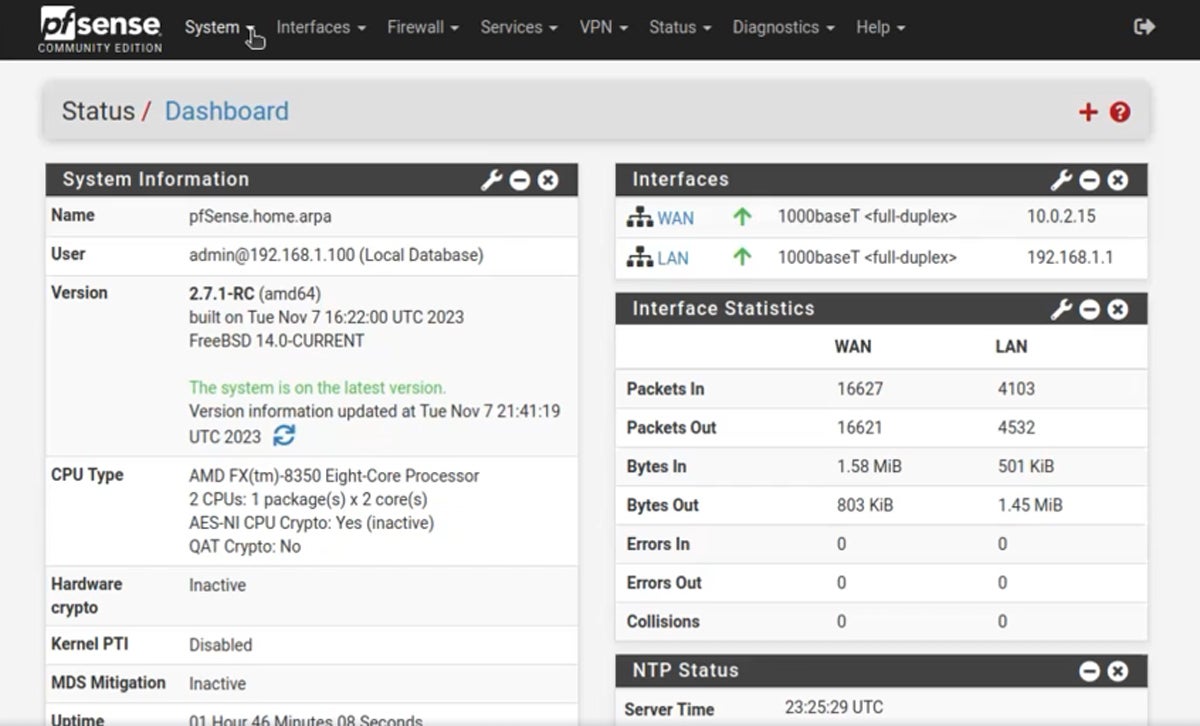This screenshot has height=726, width=1200.
Task: Click 'The system is on the latest version' text
Action: point(318,387)
